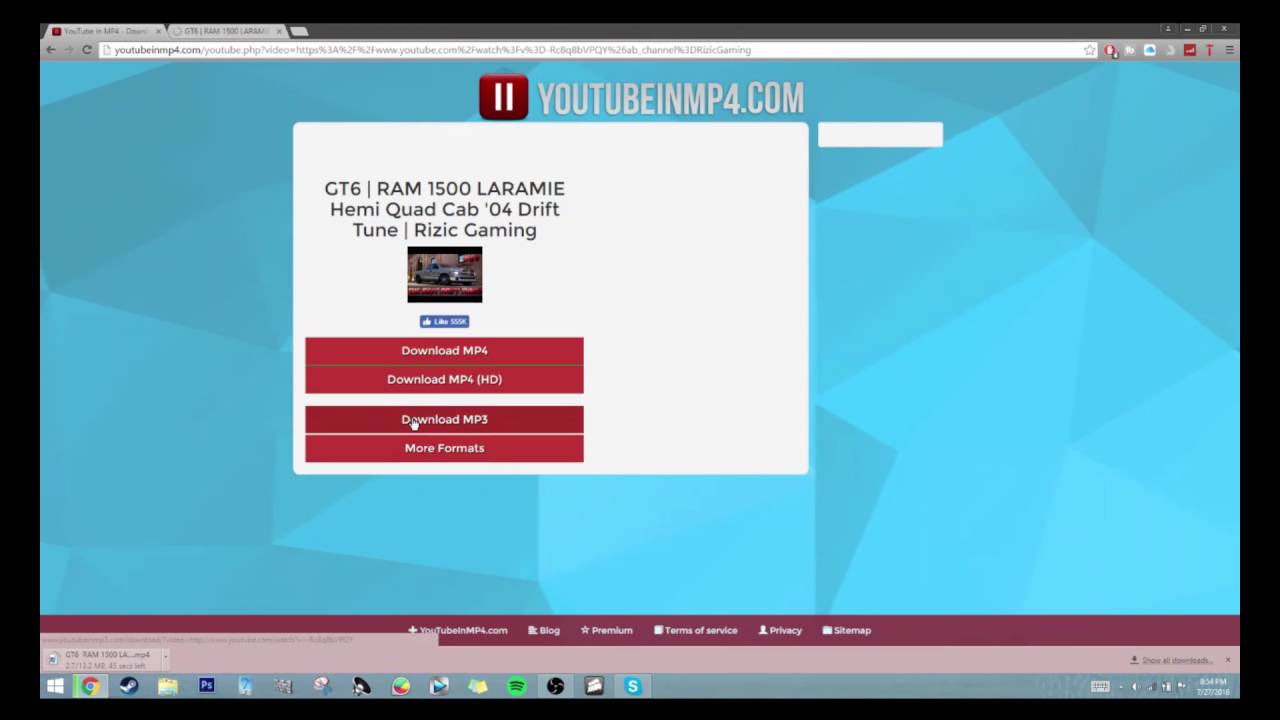Switch to the YouTube In MP4 tab
Viewport: 1280px width, 720px height.
[103, 31]
